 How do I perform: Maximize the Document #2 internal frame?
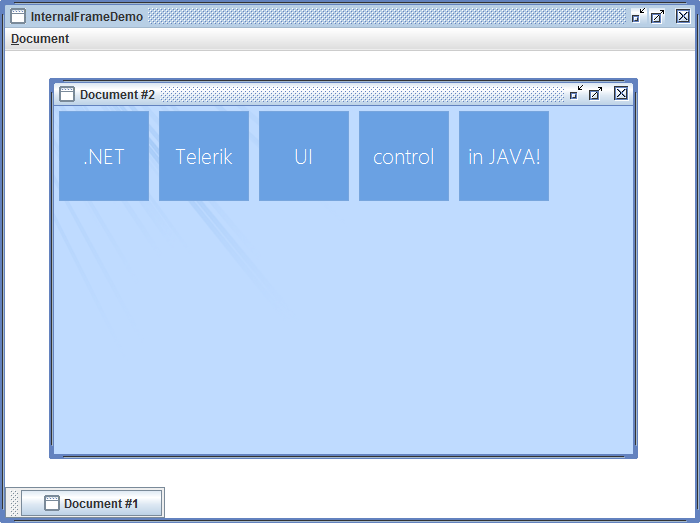point(596,94)
